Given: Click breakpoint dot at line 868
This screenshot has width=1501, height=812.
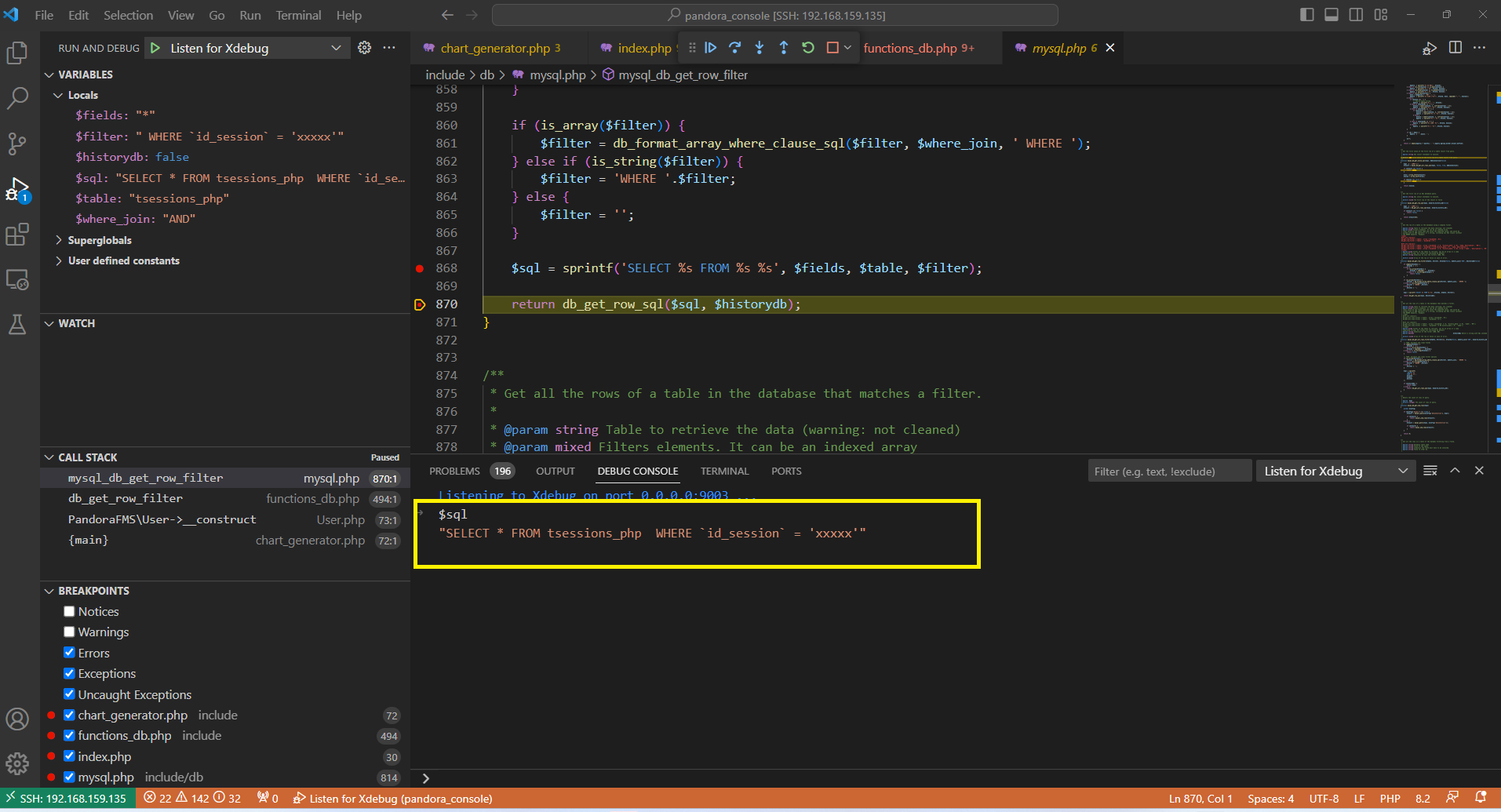Looking at the screenshot, I should coord(420,268).
